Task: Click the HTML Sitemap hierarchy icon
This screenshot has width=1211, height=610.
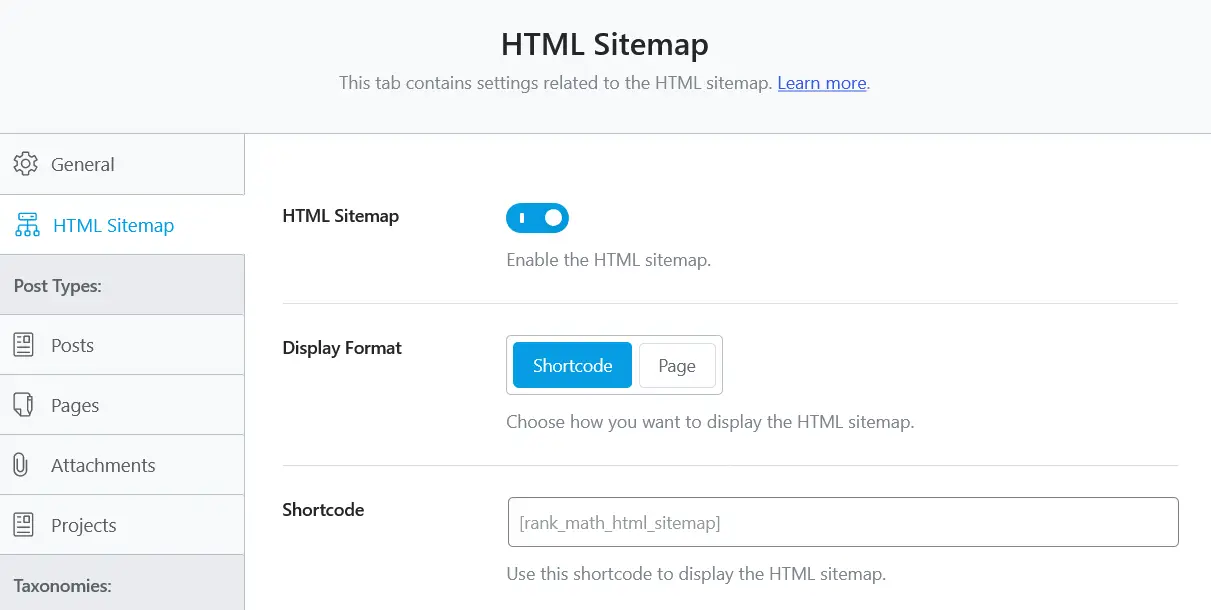Action: point(26,225)
